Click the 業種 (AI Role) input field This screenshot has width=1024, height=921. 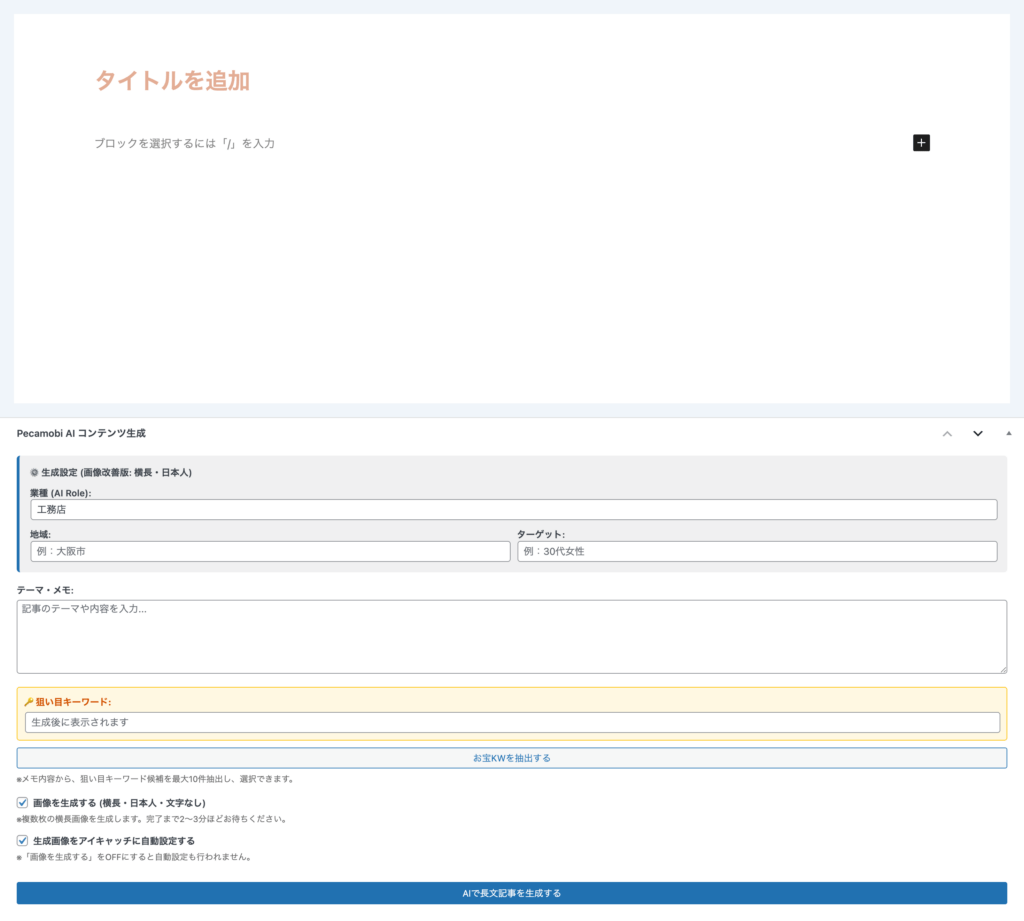coord(513,510)
